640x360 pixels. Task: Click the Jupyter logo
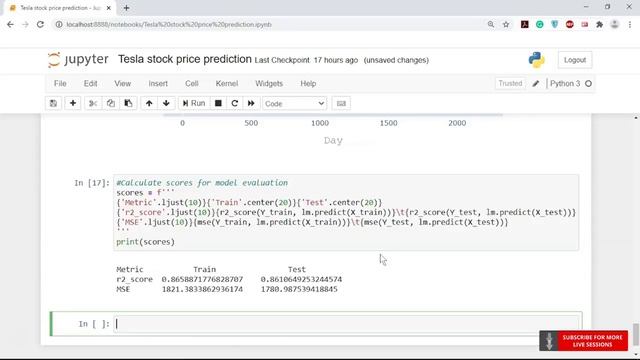pyautogui.click(x=78, y=60)
